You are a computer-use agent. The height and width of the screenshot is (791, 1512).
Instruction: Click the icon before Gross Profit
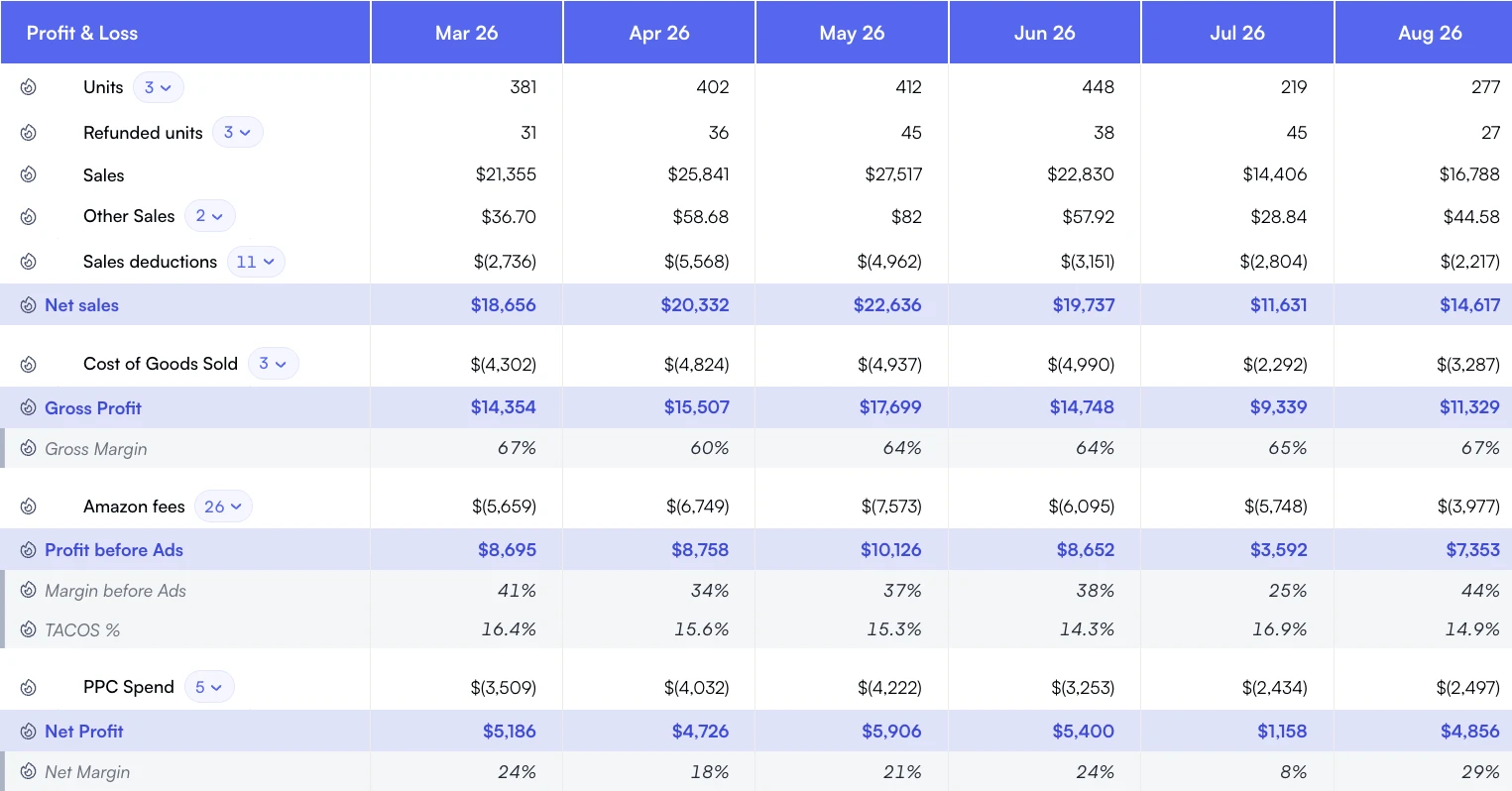pyautogui.click(x=29, y=407)
